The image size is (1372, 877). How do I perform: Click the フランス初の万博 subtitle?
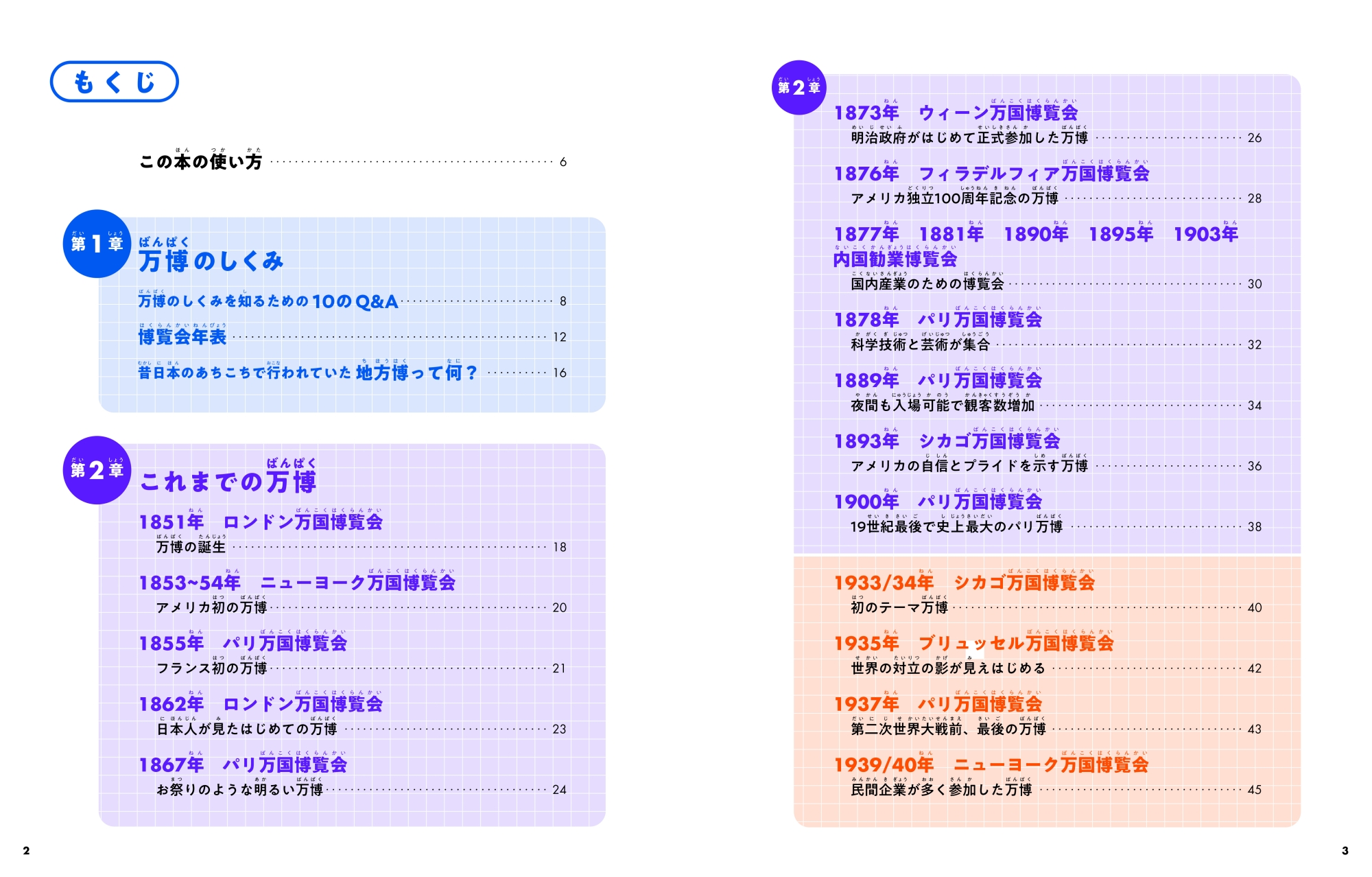point(211,668)
